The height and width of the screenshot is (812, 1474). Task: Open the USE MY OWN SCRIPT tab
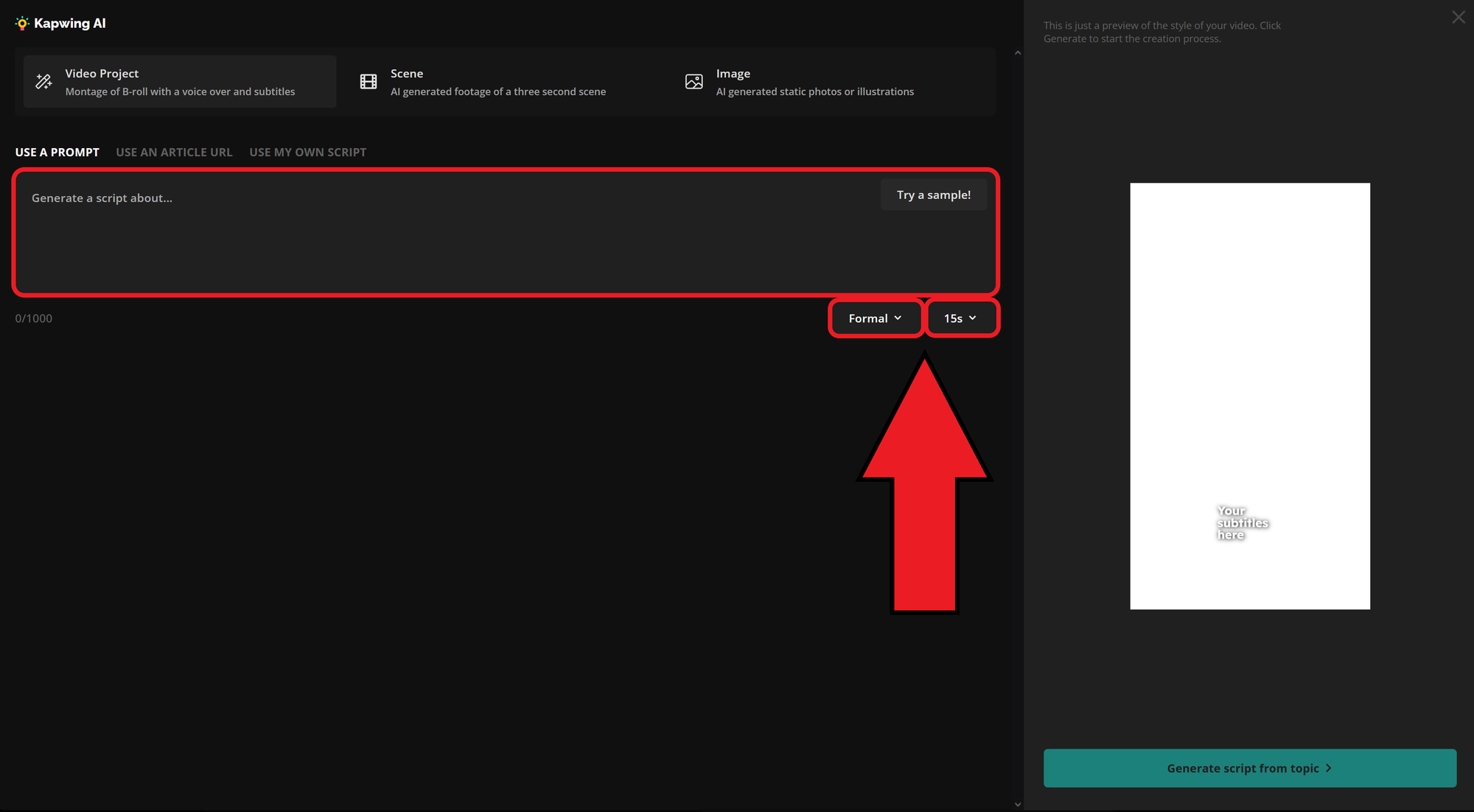(307, 152)
